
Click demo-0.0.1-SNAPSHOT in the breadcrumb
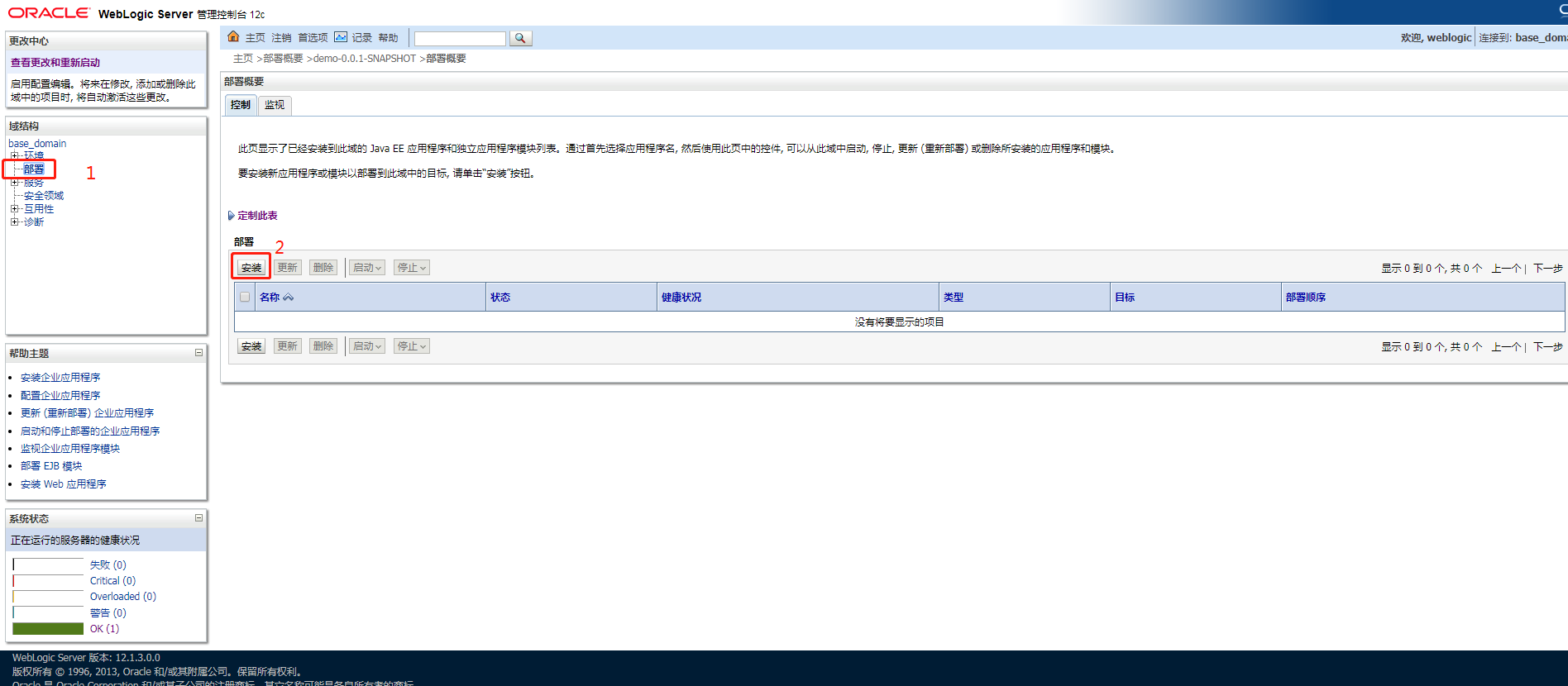click(x=365, y=59)
